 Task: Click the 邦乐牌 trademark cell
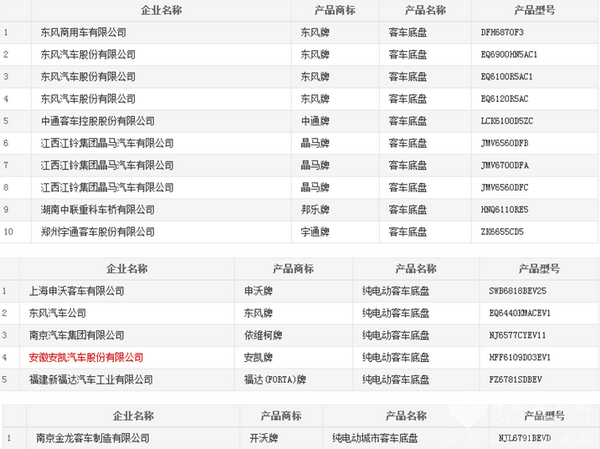315,210
